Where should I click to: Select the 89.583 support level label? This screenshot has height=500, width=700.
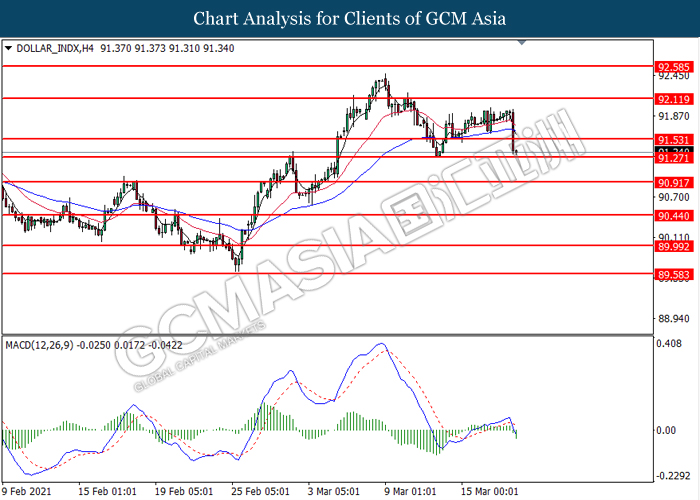click(674, 275)
